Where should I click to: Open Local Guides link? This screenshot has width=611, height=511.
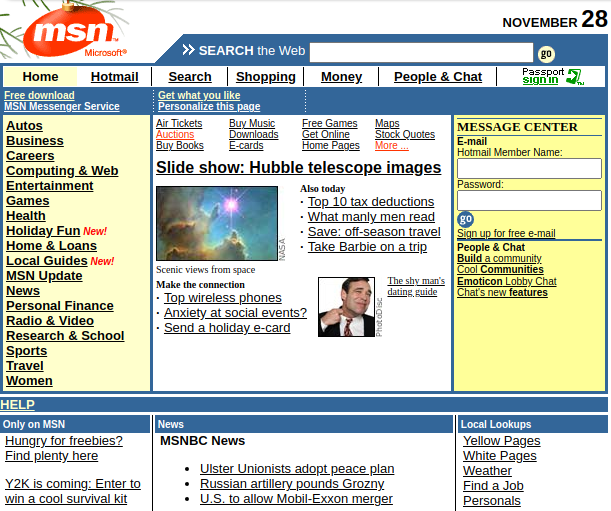pyautogui.click(x=47, y=261)
